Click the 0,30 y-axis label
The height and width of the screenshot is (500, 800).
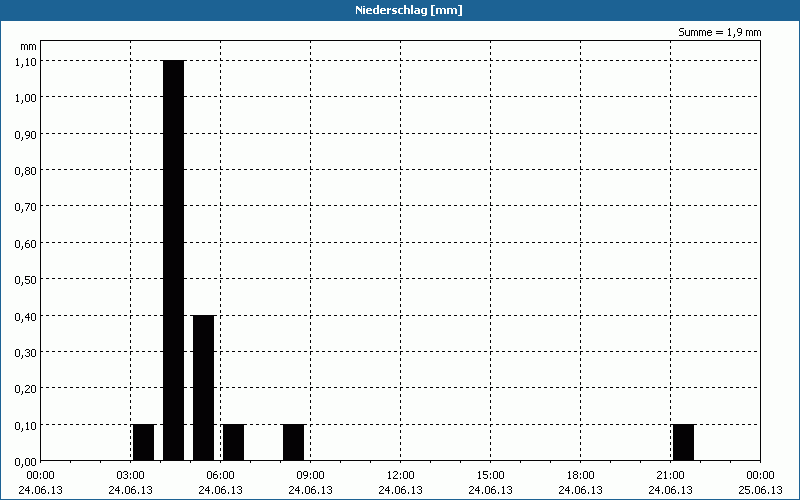tap(26, 353)
